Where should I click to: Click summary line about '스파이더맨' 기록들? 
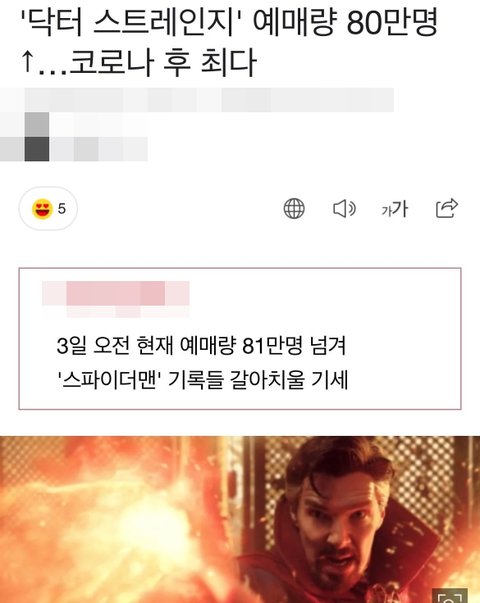coord(203,380)
